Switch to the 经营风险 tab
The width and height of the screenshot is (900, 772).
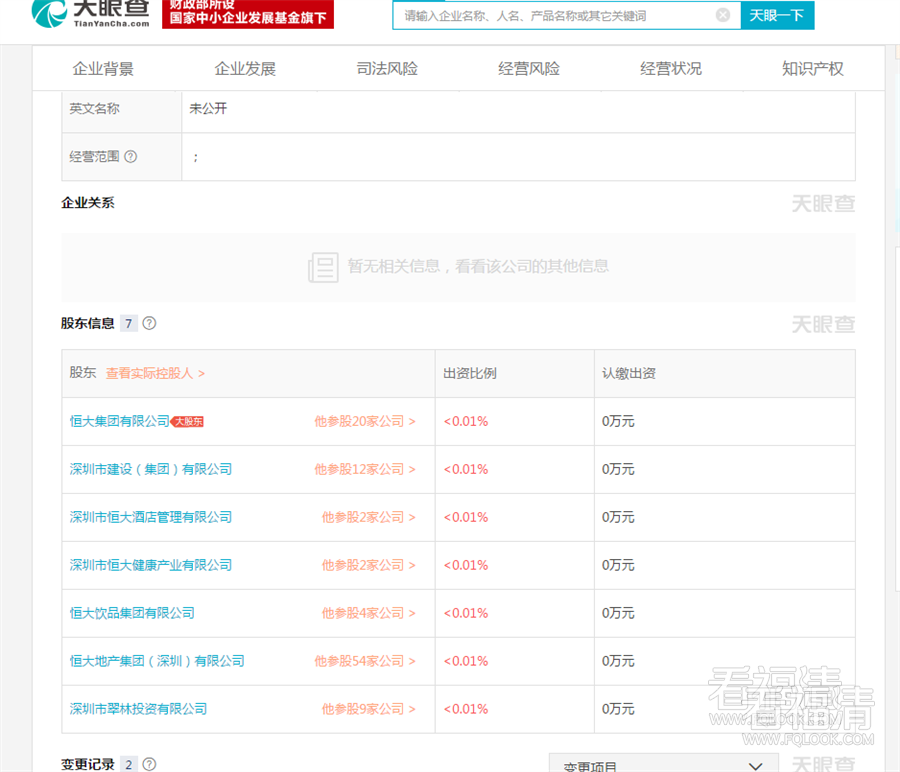(529, 69)
